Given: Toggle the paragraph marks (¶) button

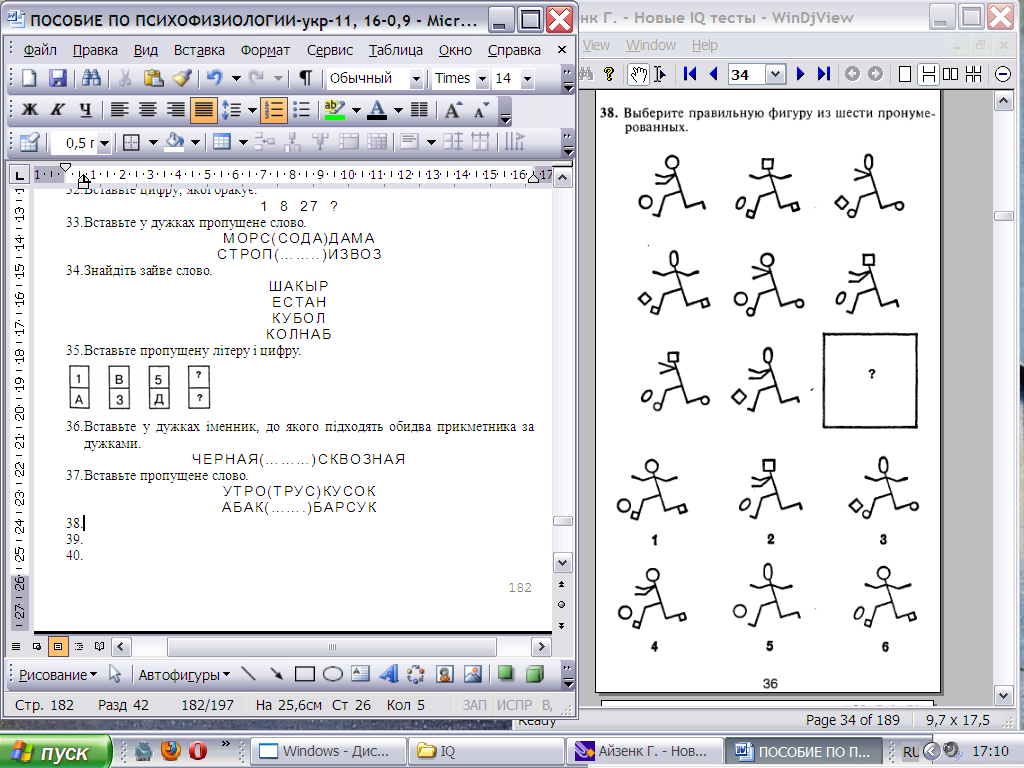Looking at the screenshot, I should [x=305, y=78].
